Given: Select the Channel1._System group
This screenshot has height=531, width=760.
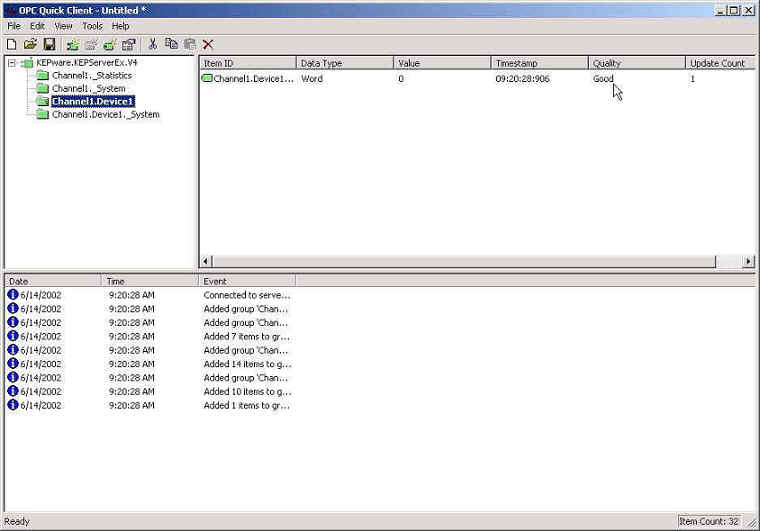Looking at the screenshot, I should [88, 89].
